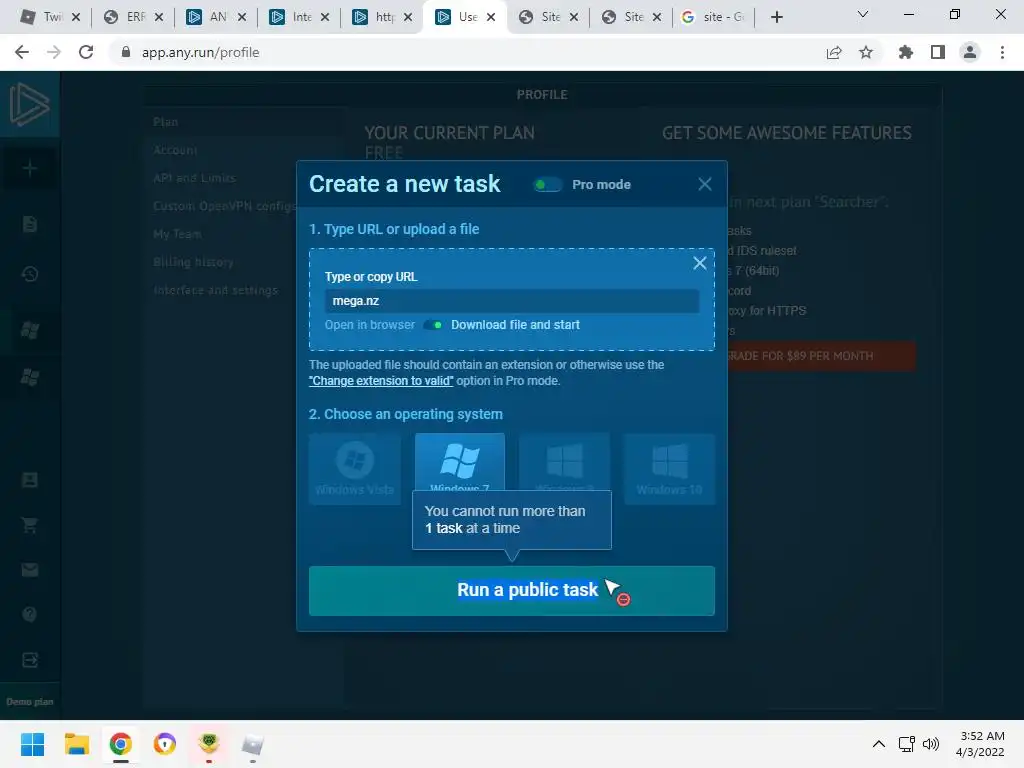This screenshot has height=768, width=1024.
Task: Click the upgrade for $89 per month button
Action: (x=821, y=356)
